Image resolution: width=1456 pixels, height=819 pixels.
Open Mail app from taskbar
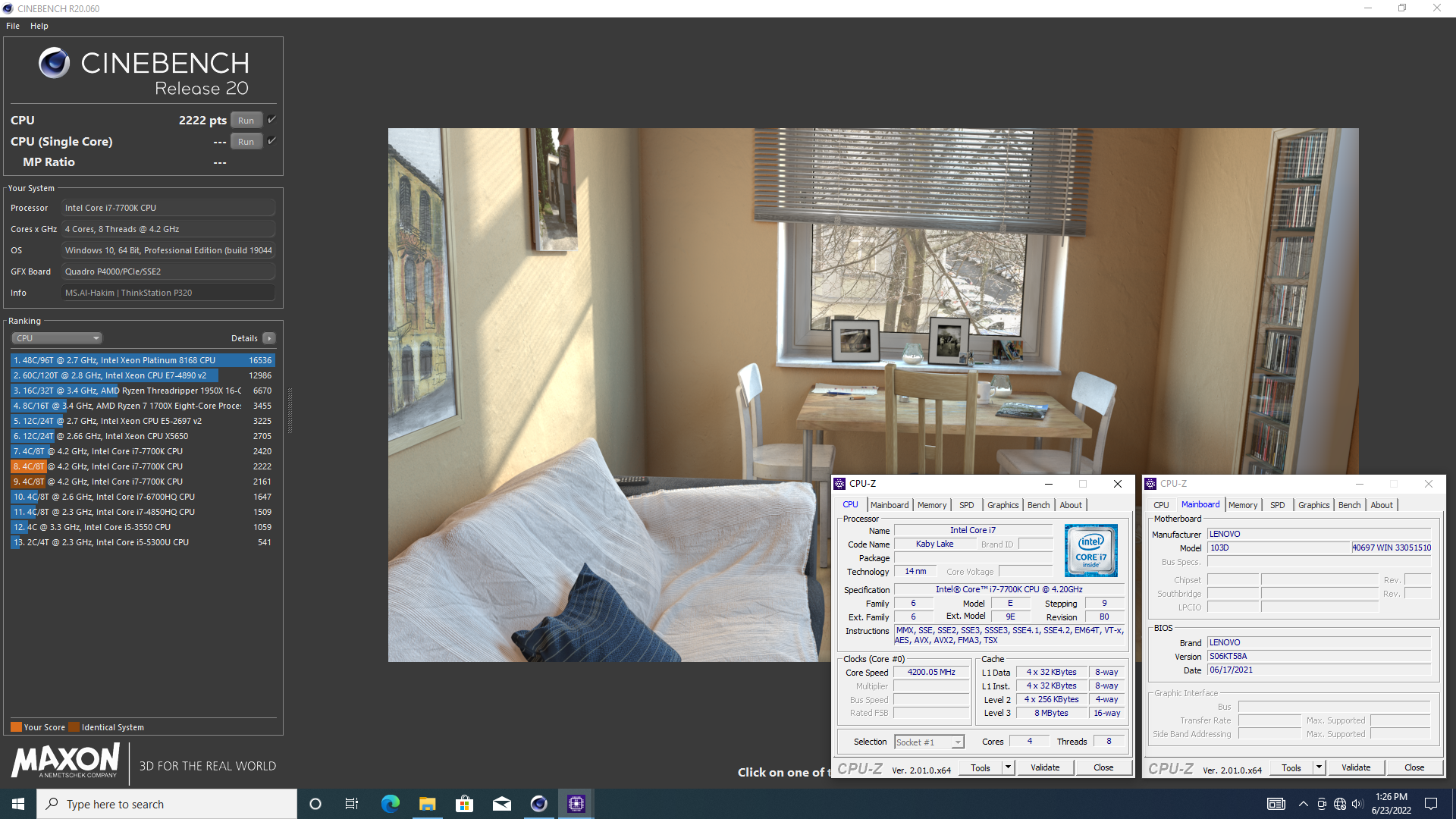[x=501, y=804]
